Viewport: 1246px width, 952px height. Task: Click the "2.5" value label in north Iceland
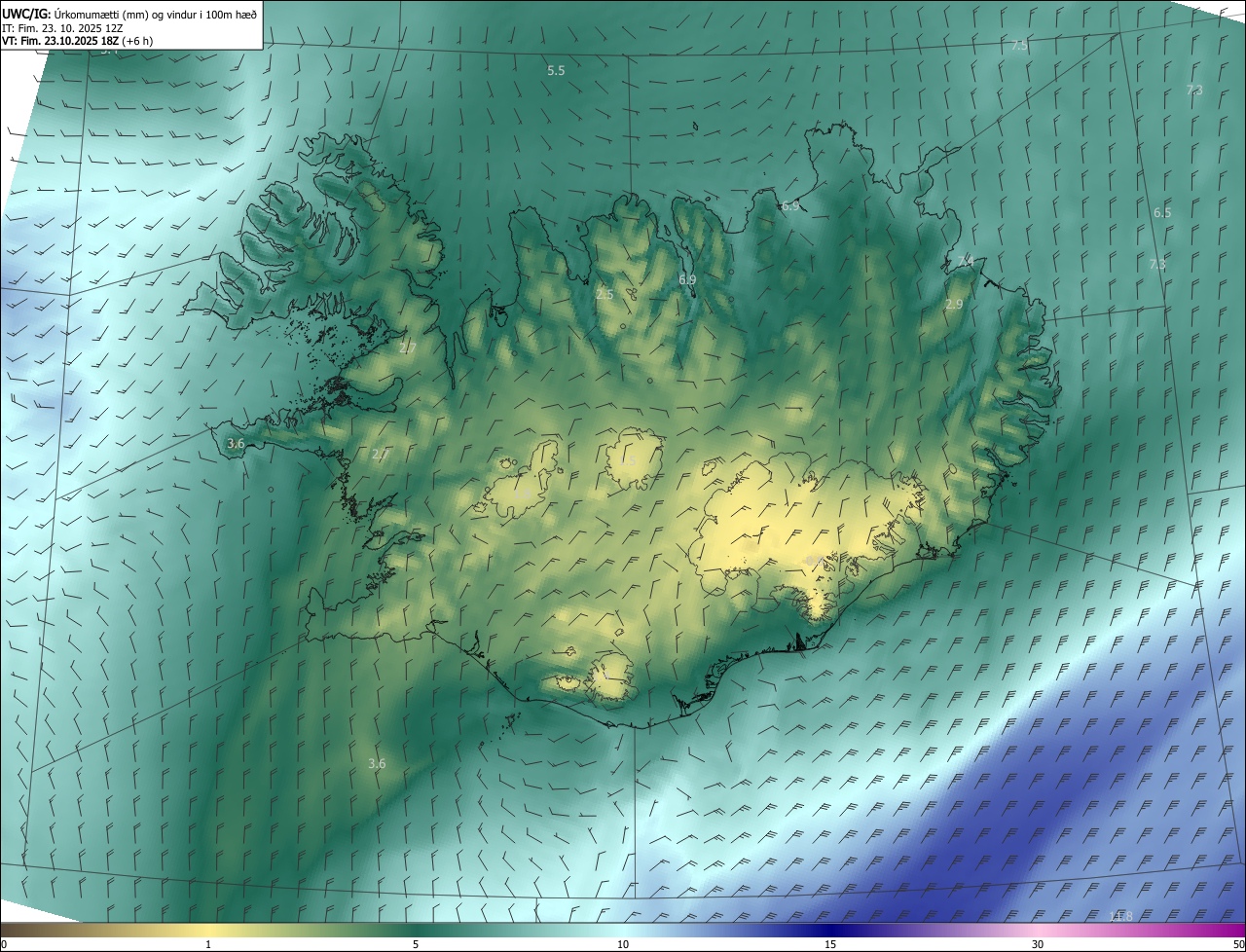(x=605, y=294)
